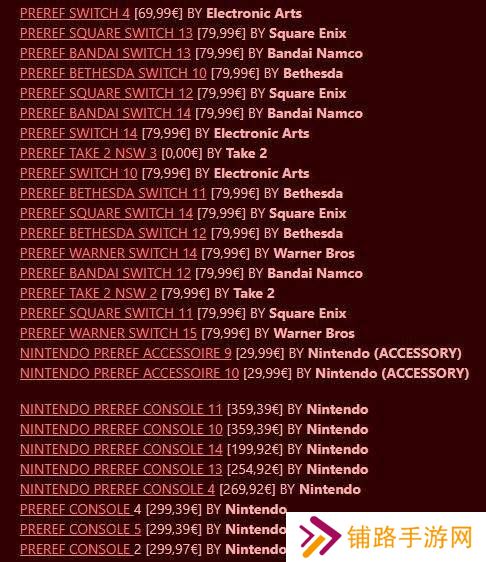The width and height of the screenshot is (486, 562).
Task: Open PREREF BANDAI SWITCH 13 listing
Action: click(105, 53)
